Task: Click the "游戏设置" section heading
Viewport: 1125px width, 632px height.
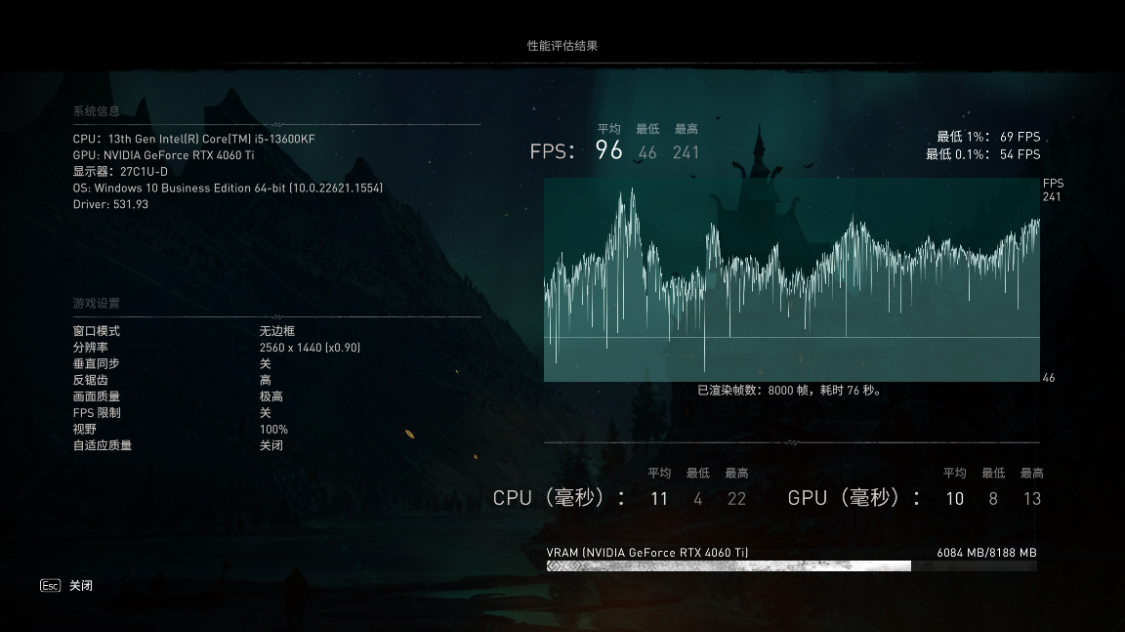Action: tap(96, 303)
